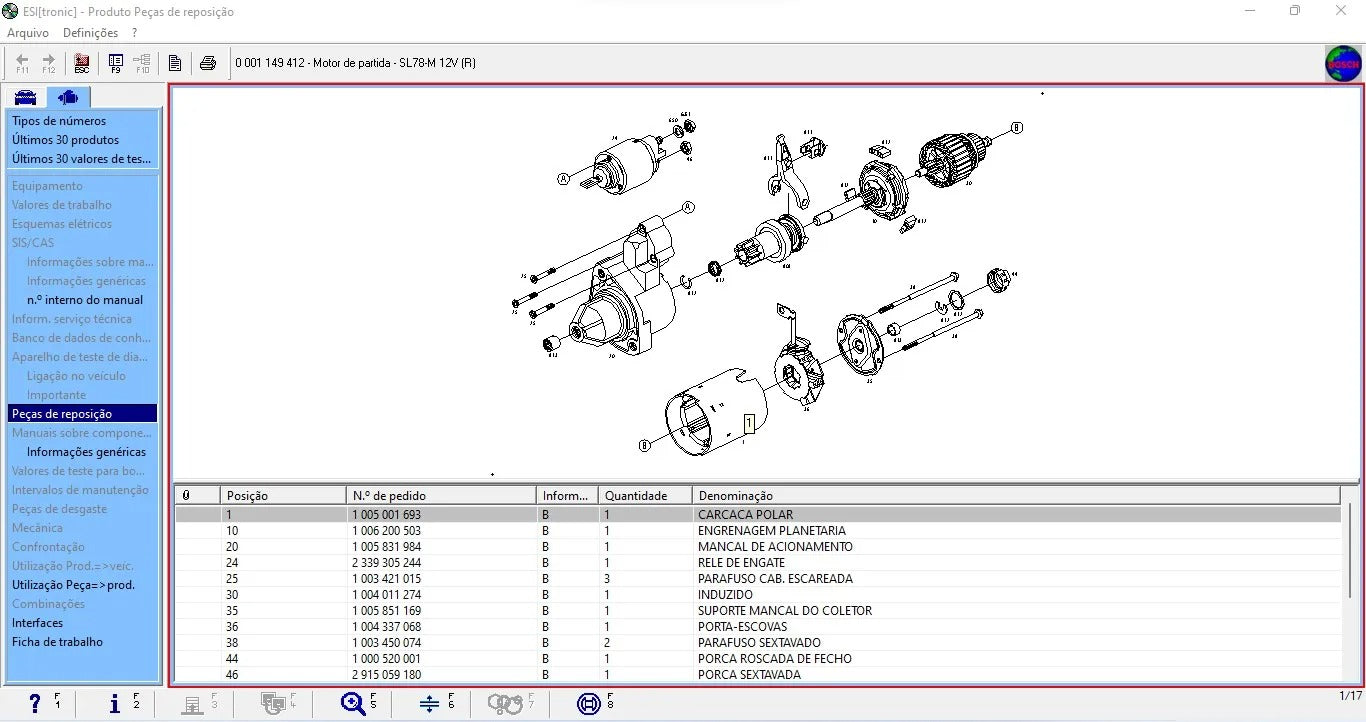Open 'Últimos 30 produtos' in sidebar
1366x722 pixels.
[65, 140]
